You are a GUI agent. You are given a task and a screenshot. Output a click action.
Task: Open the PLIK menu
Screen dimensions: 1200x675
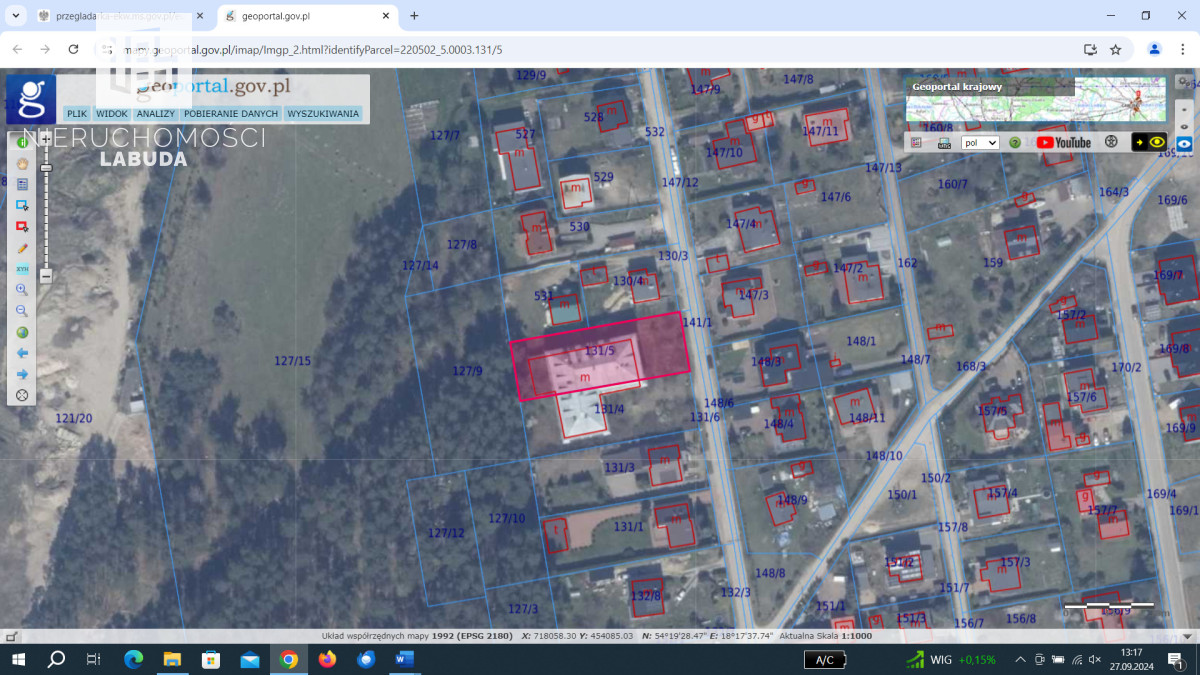pos(77,114)
